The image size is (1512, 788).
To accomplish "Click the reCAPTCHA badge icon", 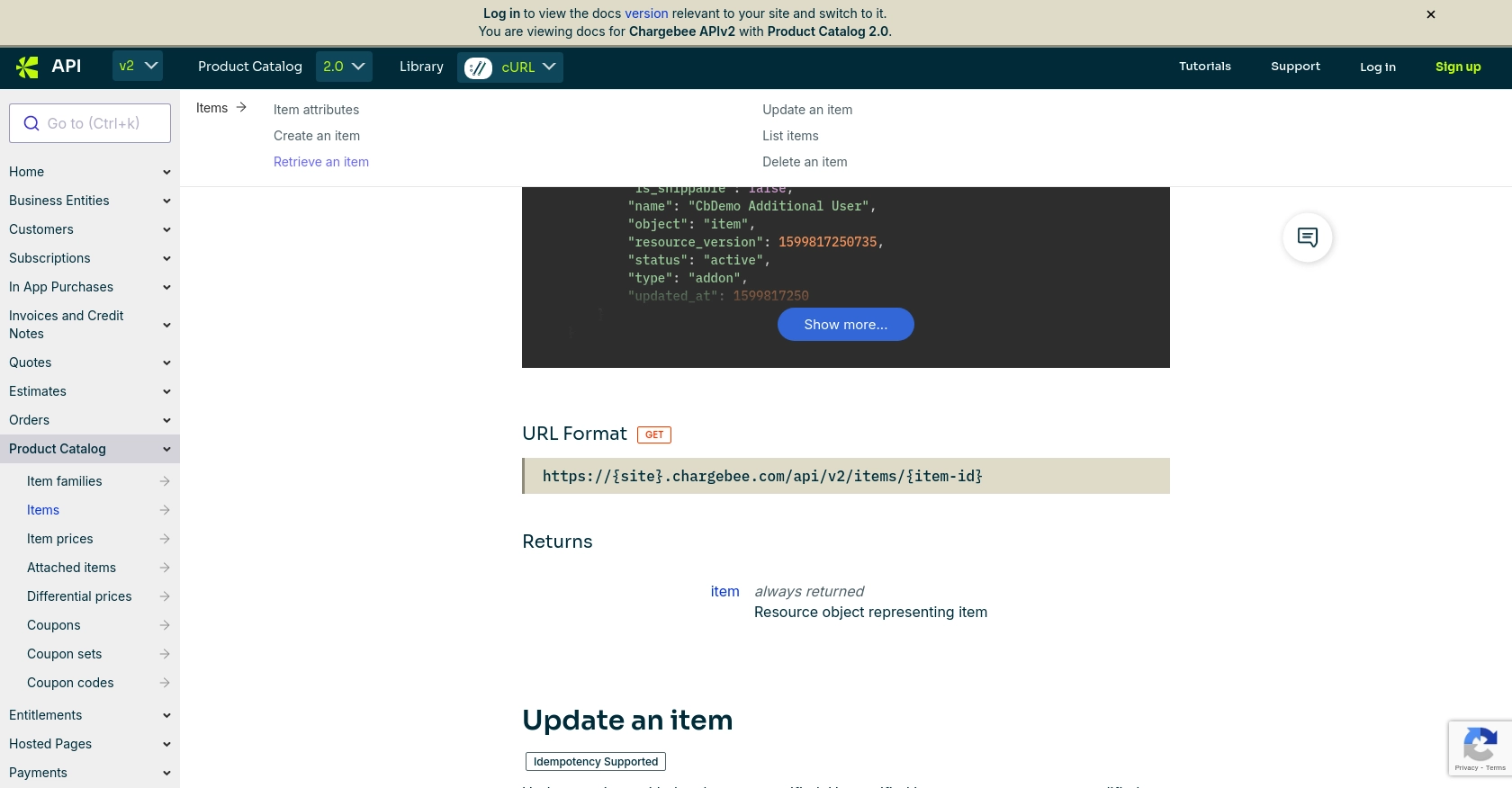I will coord(1480,745).
